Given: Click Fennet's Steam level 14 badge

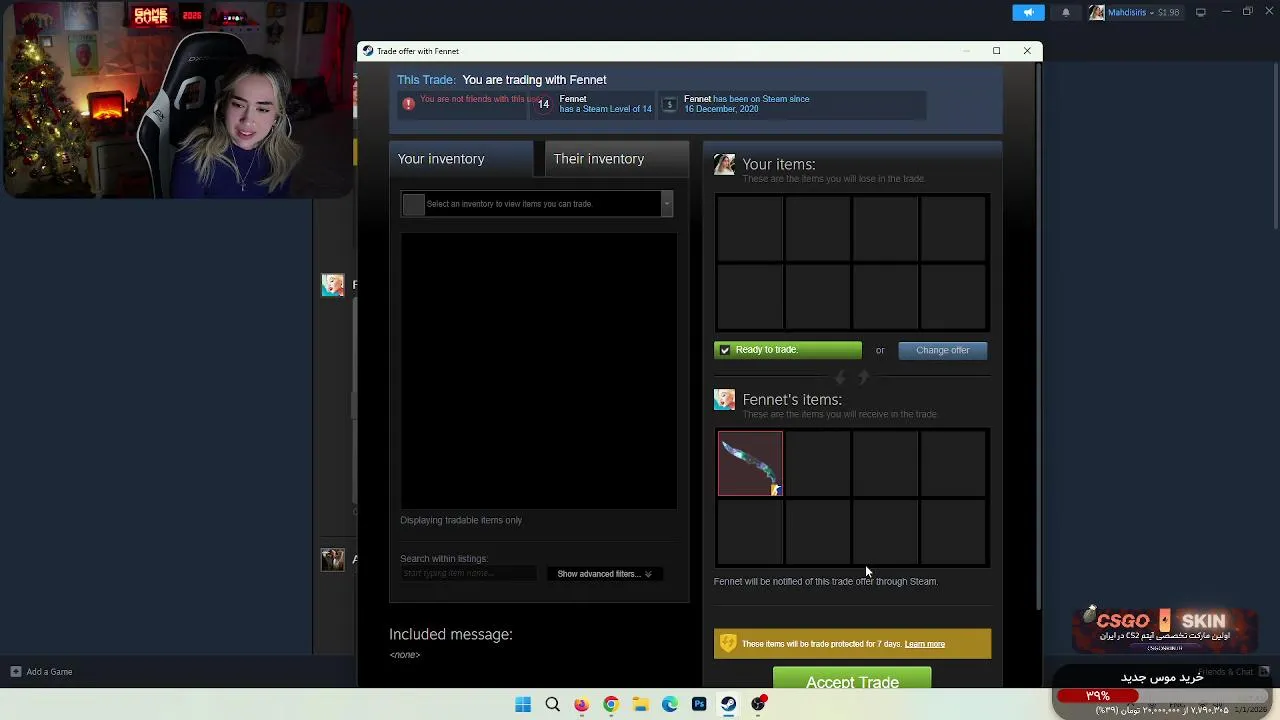Looking at the screenshot, I should pyautogui.click(x=543, y=104).
